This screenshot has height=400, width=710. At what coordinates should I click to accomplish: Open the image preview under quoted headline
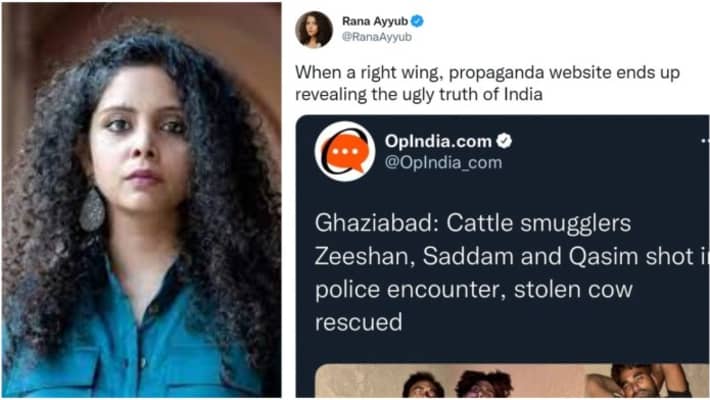tap(512, 381)
